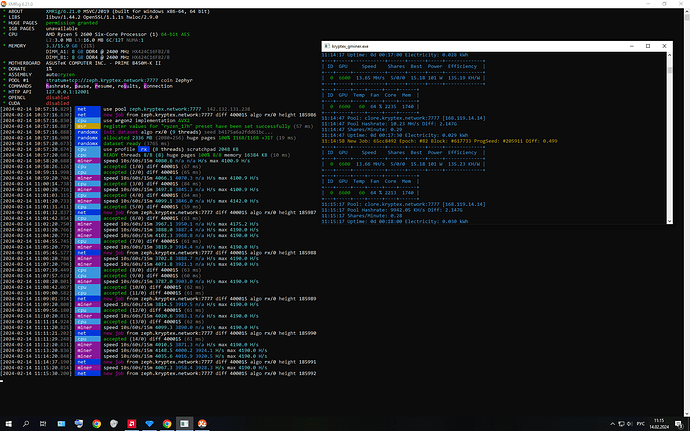Click XMRig window scrollbar up arrow
Viewport: 690px width, 431px height.
(x=687, y=11)
